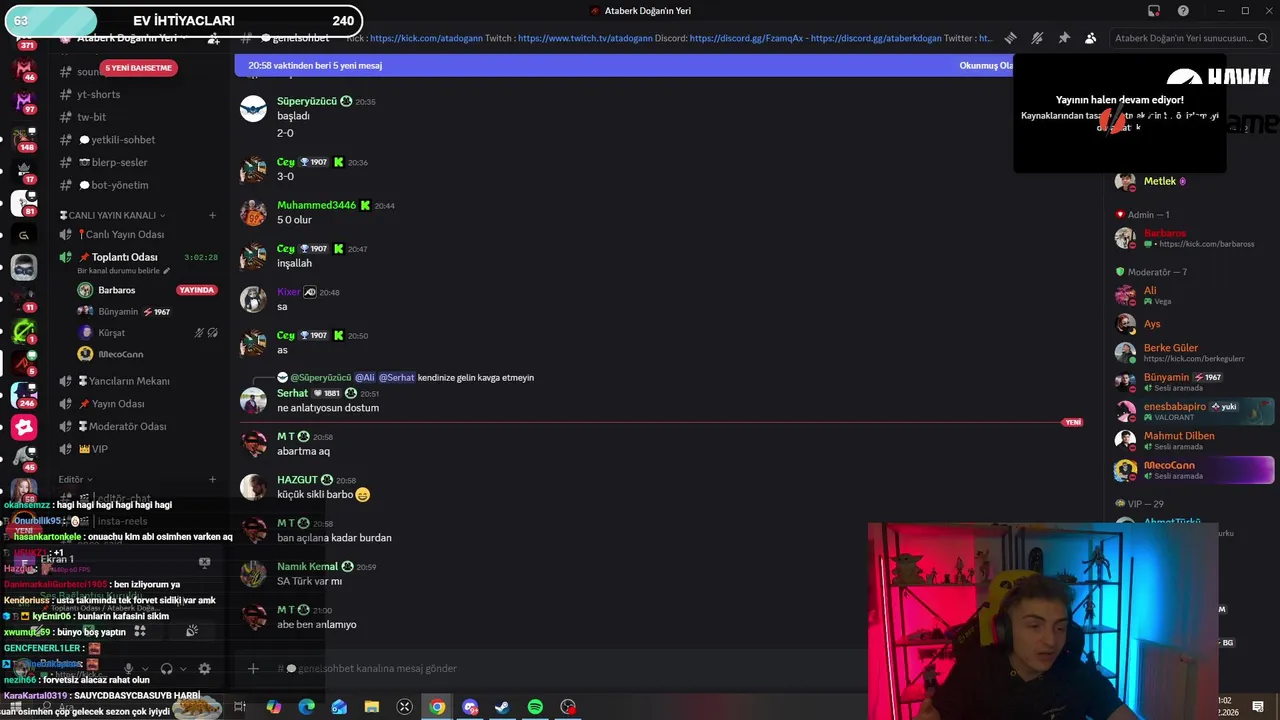The image size is (1280, 720).
Task: Open the twitch.tv/atadogann link in topic
Action: point(585,38)
